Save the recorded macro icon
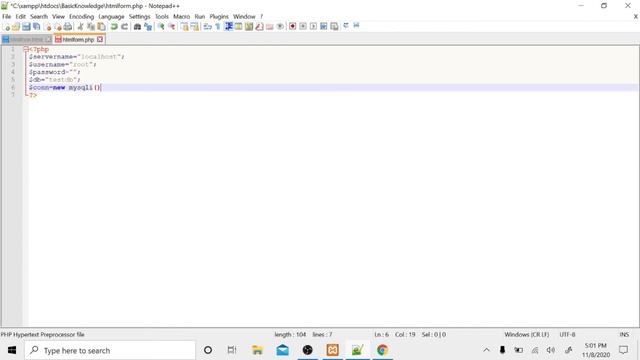The width and height of the screenshot is (640, 360). click(x=334, y=27)
